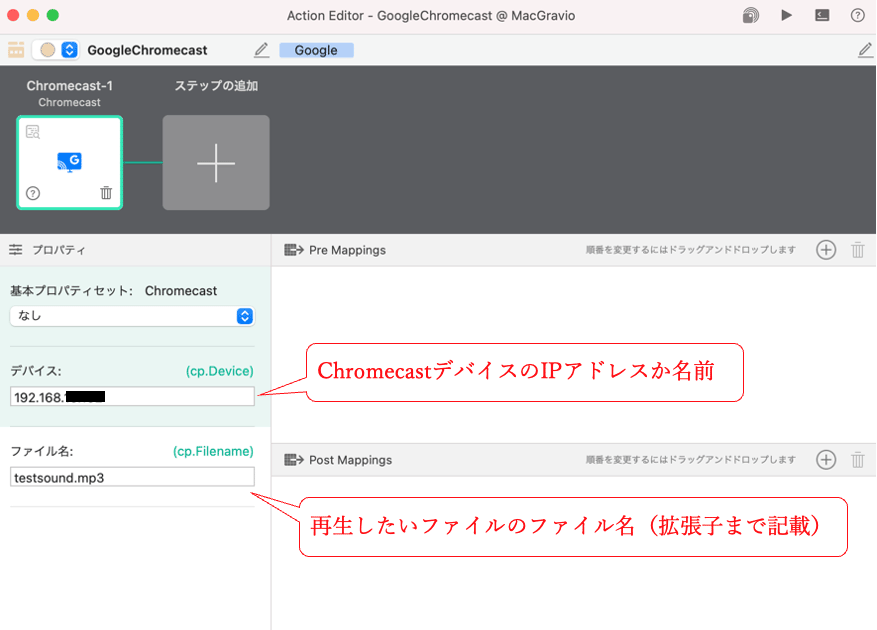Delete Pre Mapping with trash icon

pyautogui.click(x=857, y=250)
